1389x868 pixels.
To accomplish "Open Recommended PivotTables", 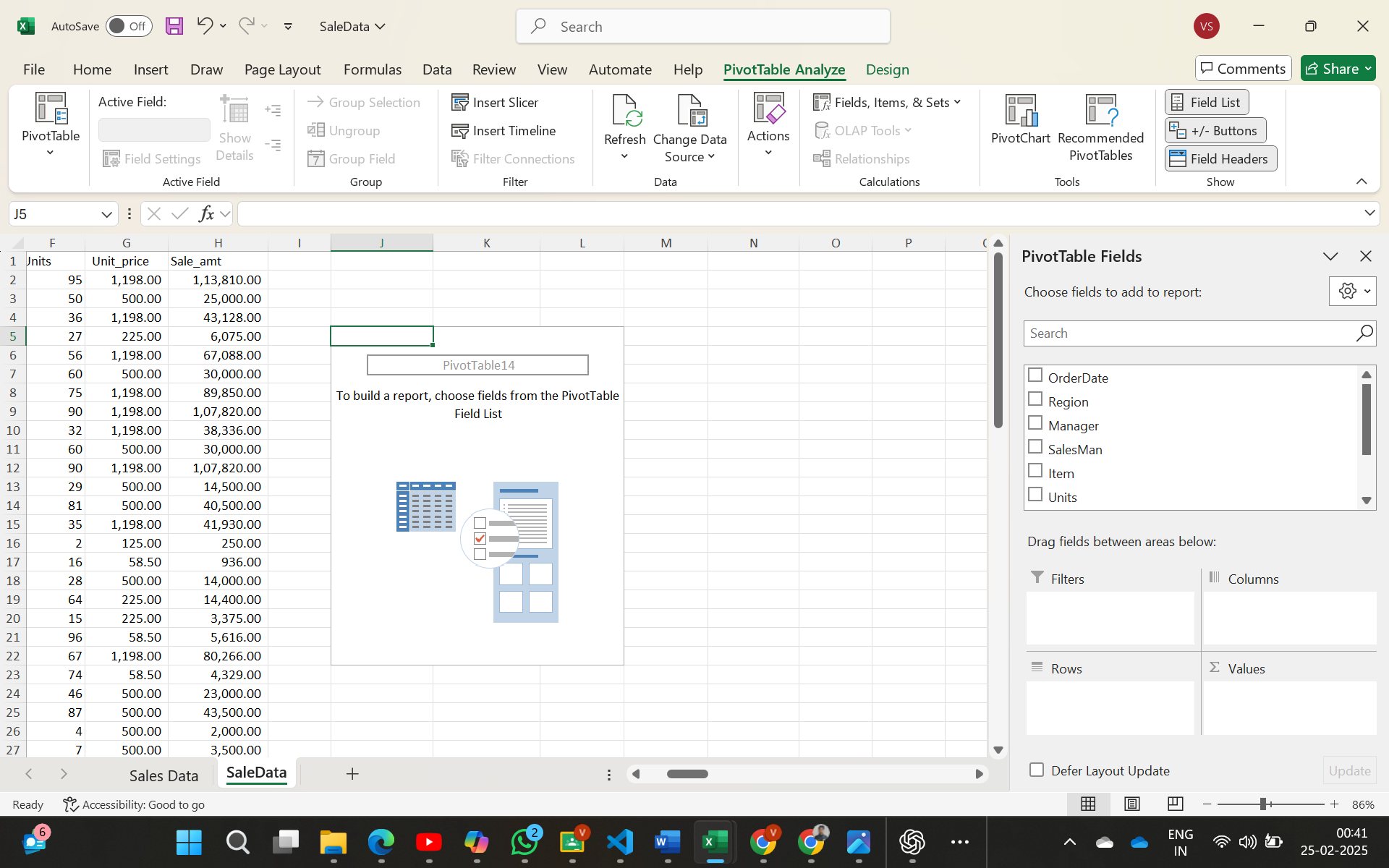I will click(1100, 127).
